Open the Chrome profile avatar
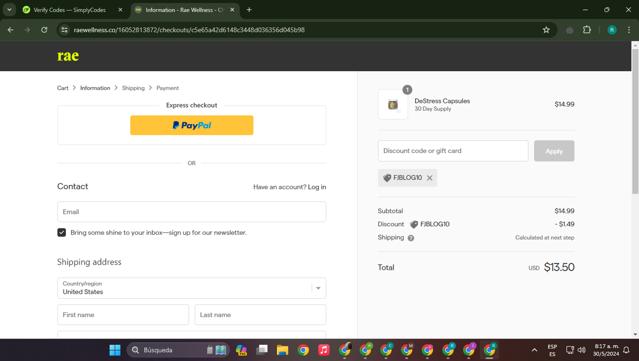 (612, 30)
